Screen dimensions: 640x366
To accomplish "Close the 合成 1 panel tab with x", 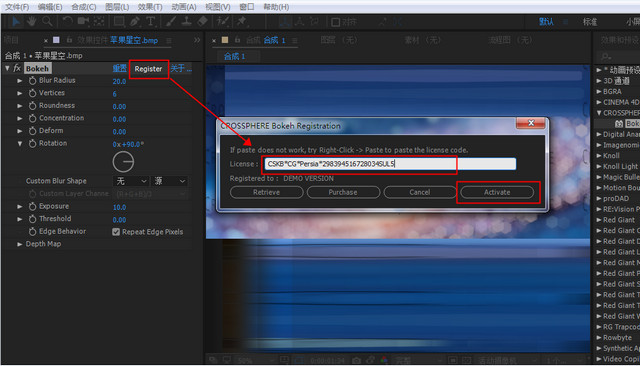I will (214, 40).
